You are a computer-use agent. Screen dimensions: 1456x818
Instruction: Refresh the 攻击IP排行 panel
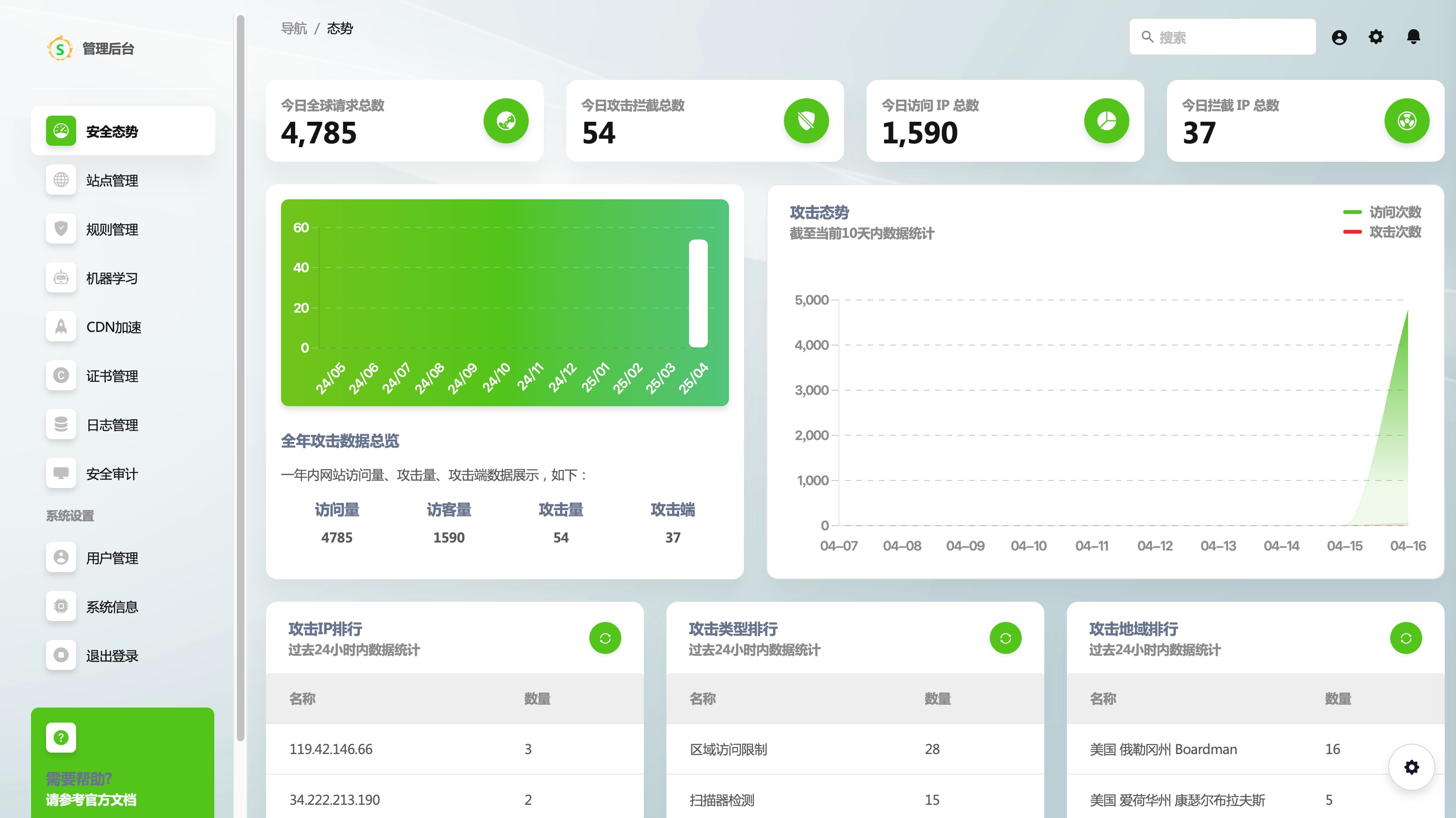point(605,638)
